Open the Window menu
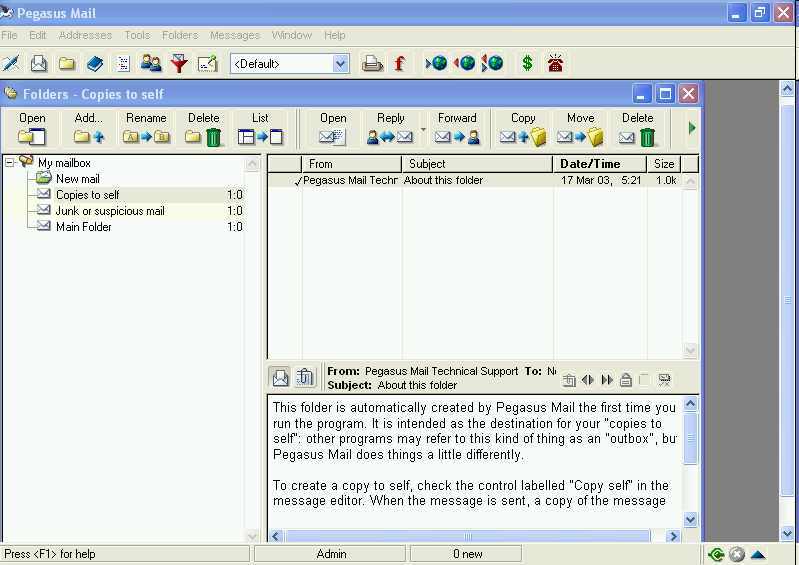 291,35
